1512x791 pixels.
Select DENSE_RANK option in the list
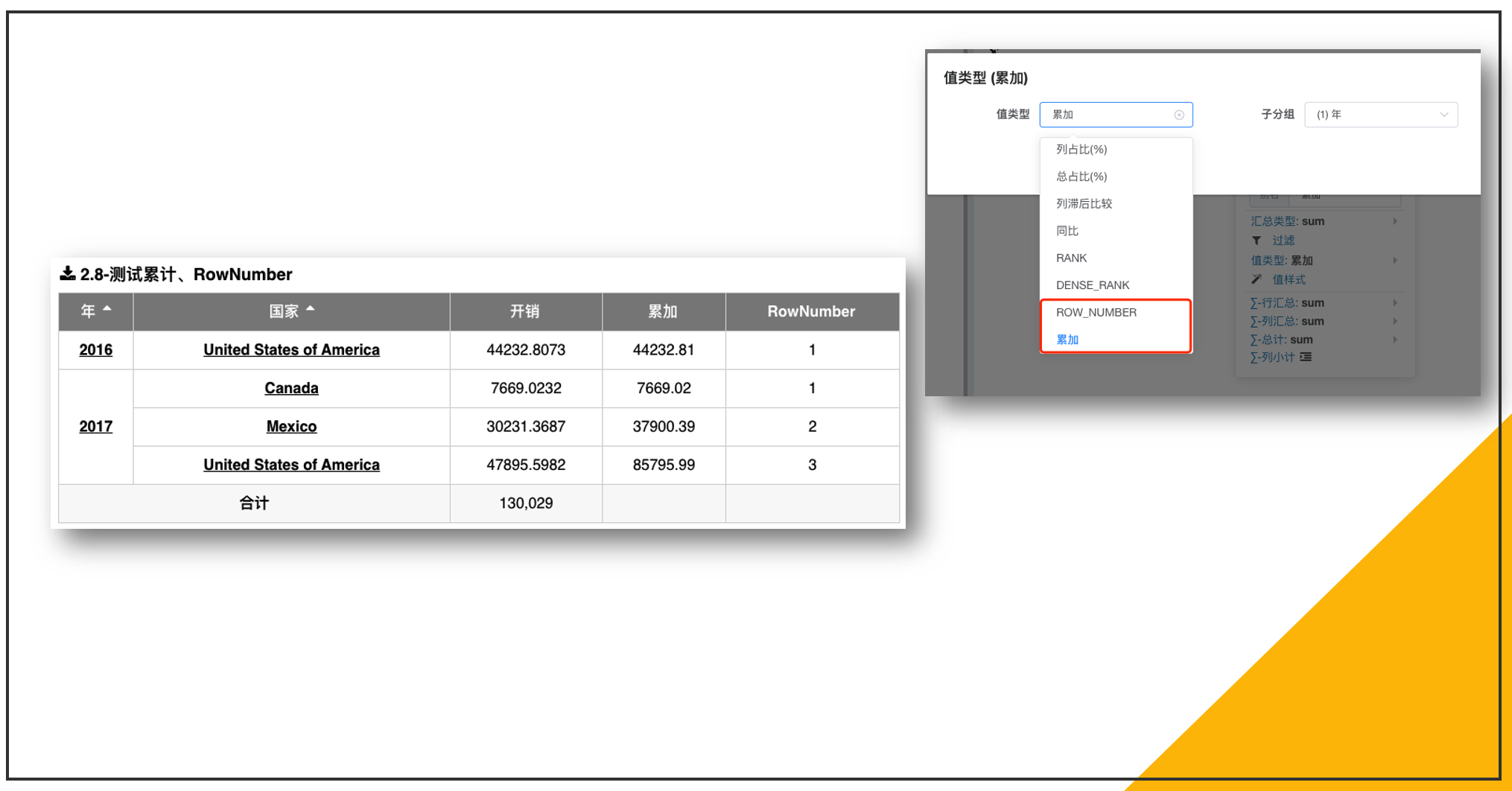pos(1092,285)
